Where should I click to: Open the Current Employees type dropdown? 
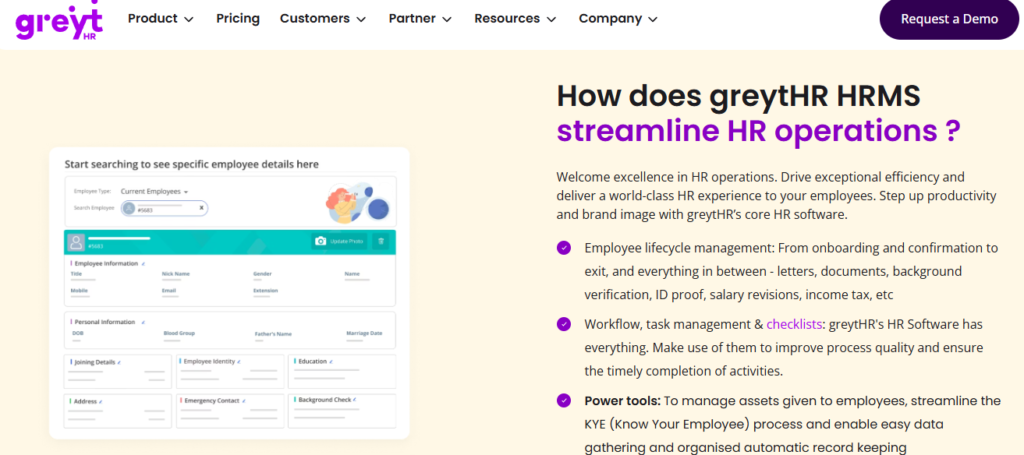point(154,192)
